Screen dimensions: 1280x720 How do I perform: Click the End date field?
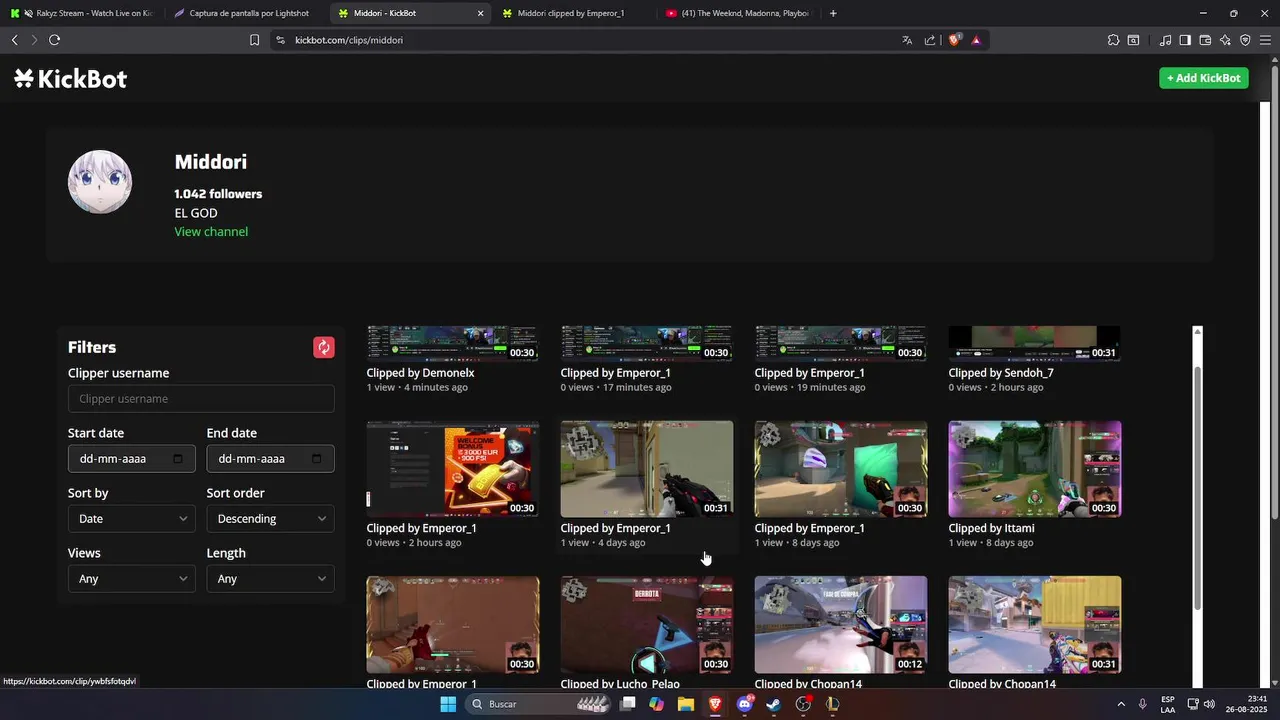click(x=270, y=459)
